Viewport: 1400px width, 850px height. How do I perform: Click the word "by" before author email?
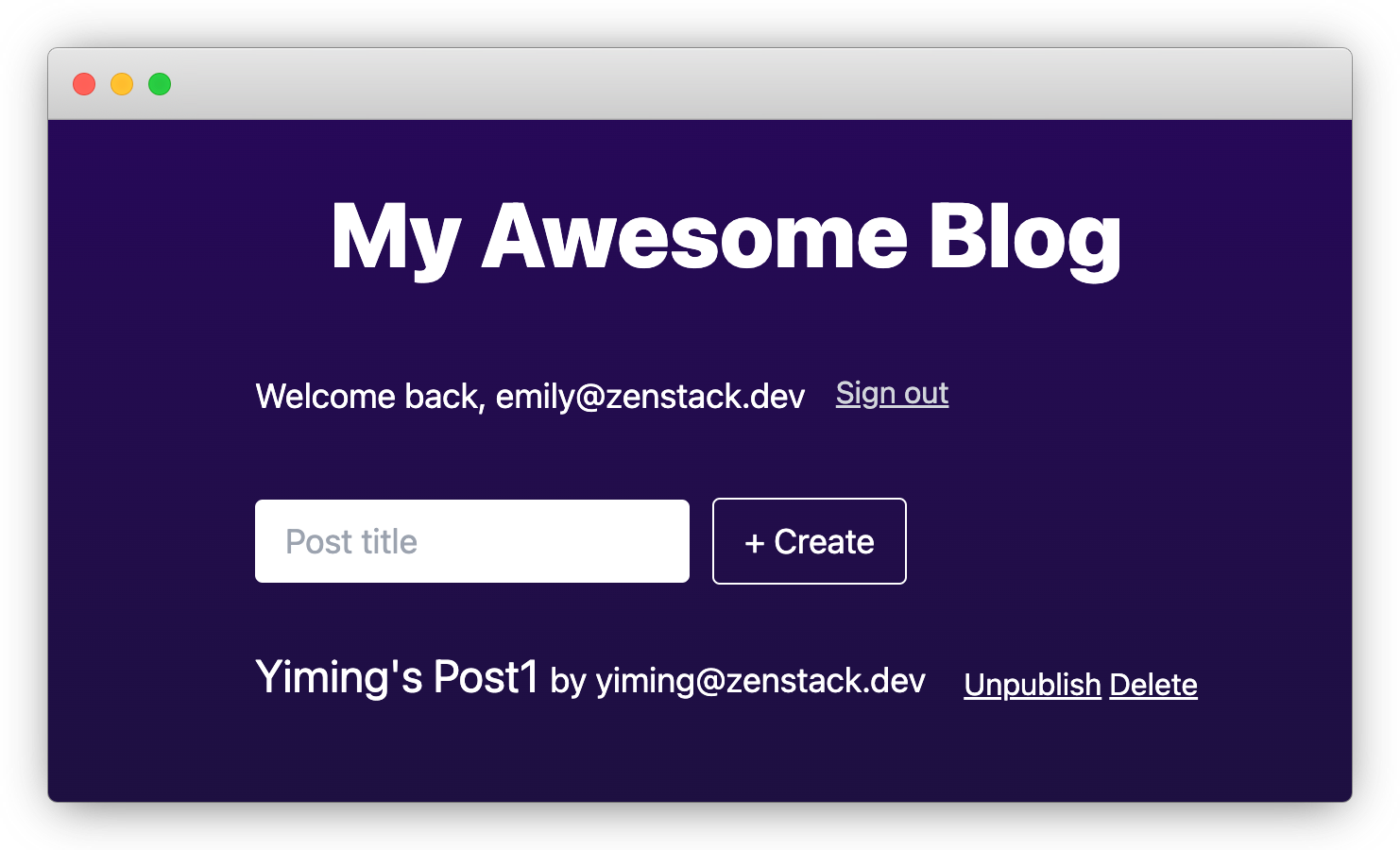click(568, 682)
